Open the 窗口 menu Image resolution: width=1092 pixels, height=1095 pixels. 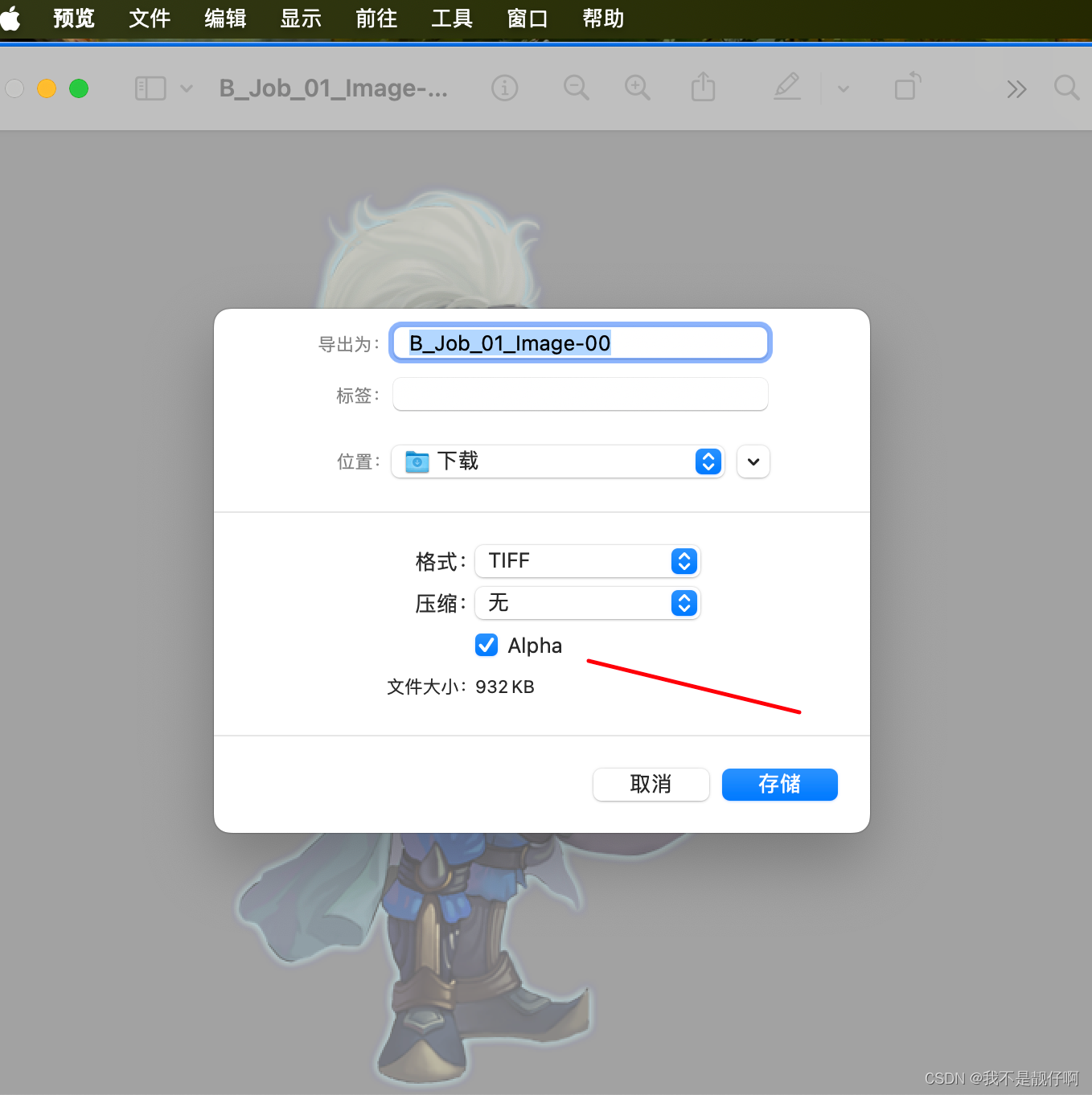coord(528,18)
